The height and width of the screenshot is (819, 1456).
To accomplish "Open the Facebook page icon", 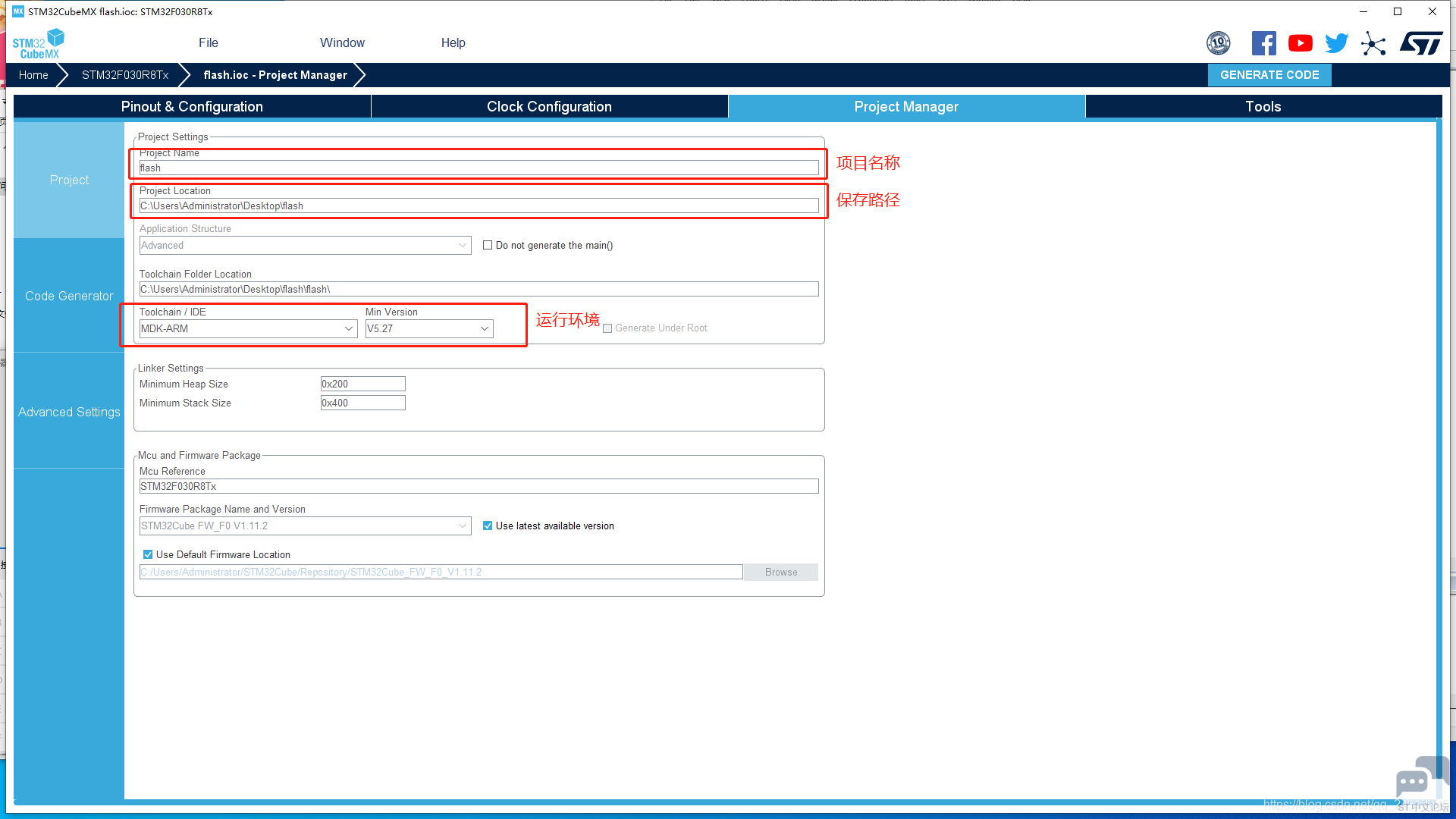I will 1263,43.
